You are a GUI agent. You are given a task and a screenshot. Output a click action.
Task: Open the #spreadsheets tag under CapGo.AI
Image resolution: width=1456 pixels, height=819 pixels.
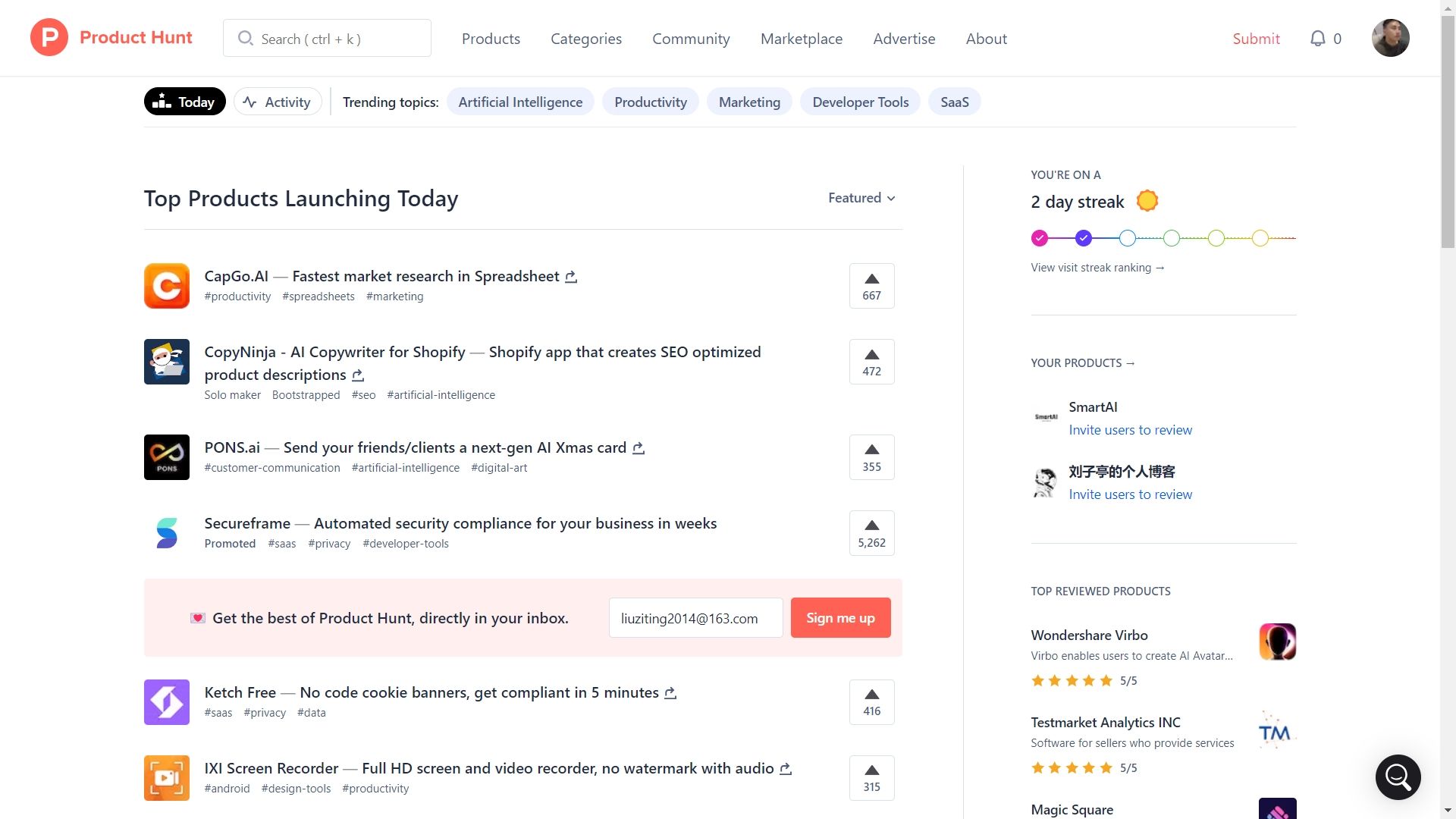click(x=318, y=297)
